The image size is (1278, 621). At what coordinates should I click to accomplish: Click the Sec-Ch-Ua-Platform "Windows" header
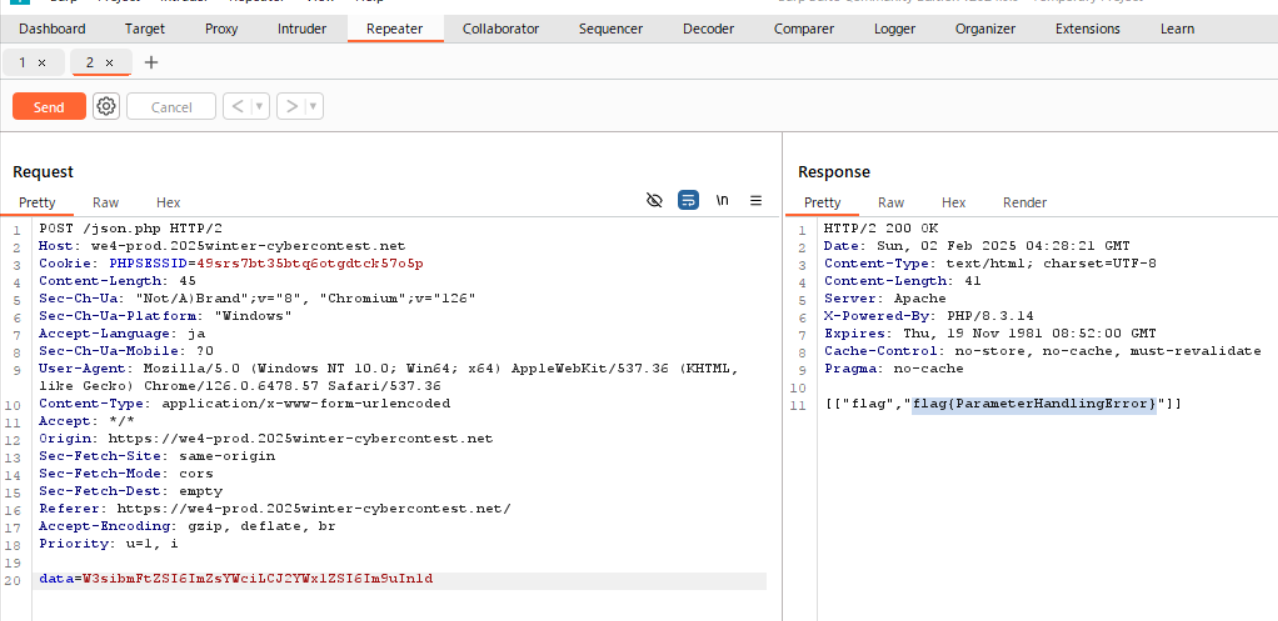point(165,316)
